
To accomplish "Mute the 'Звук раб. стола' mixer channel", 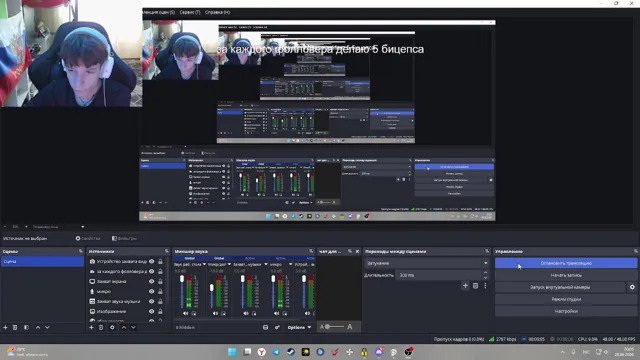I will (186, 313).
